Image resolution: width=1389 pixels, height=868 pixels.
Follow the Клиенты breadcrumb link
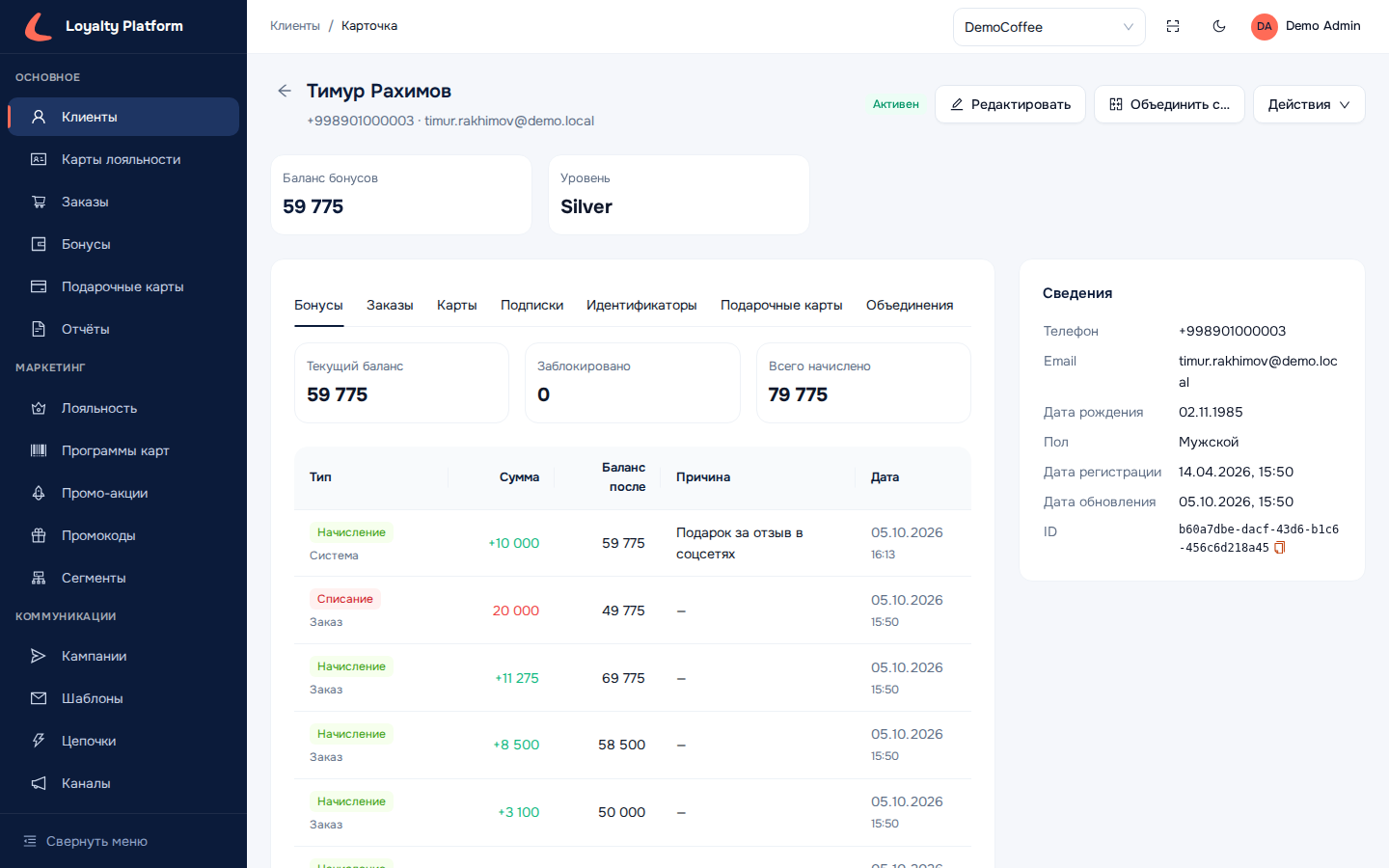pos(295,26)
